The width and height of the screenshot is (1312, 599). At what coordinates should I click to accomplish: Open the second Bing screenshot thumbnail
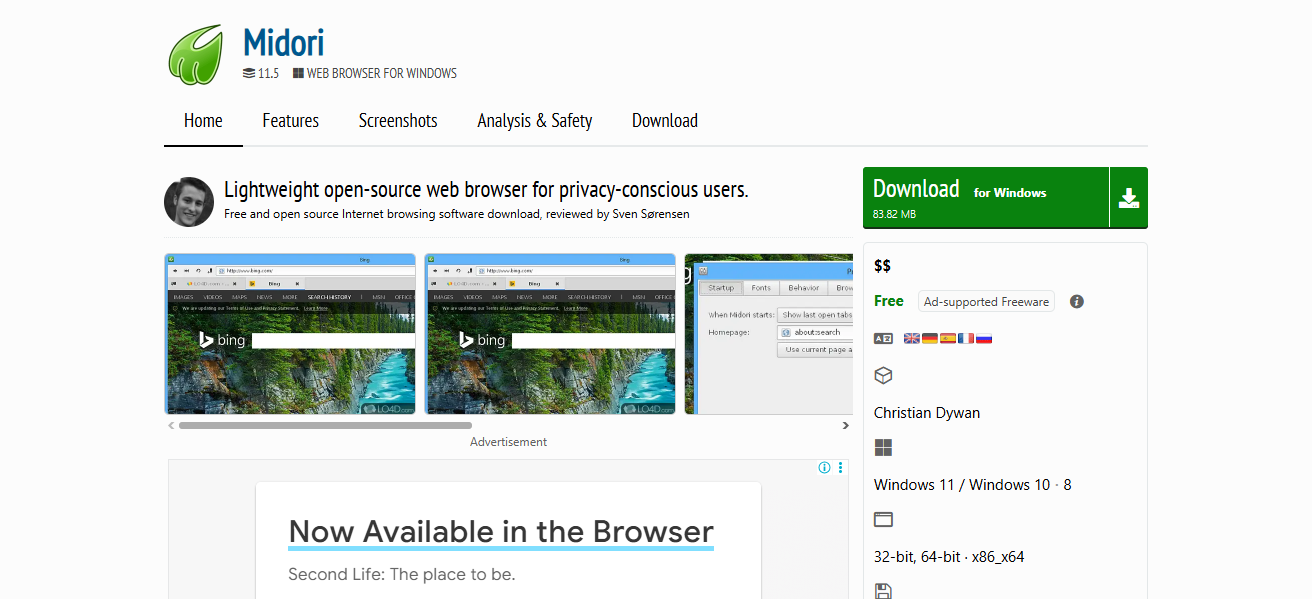click(x=550, y=334)
